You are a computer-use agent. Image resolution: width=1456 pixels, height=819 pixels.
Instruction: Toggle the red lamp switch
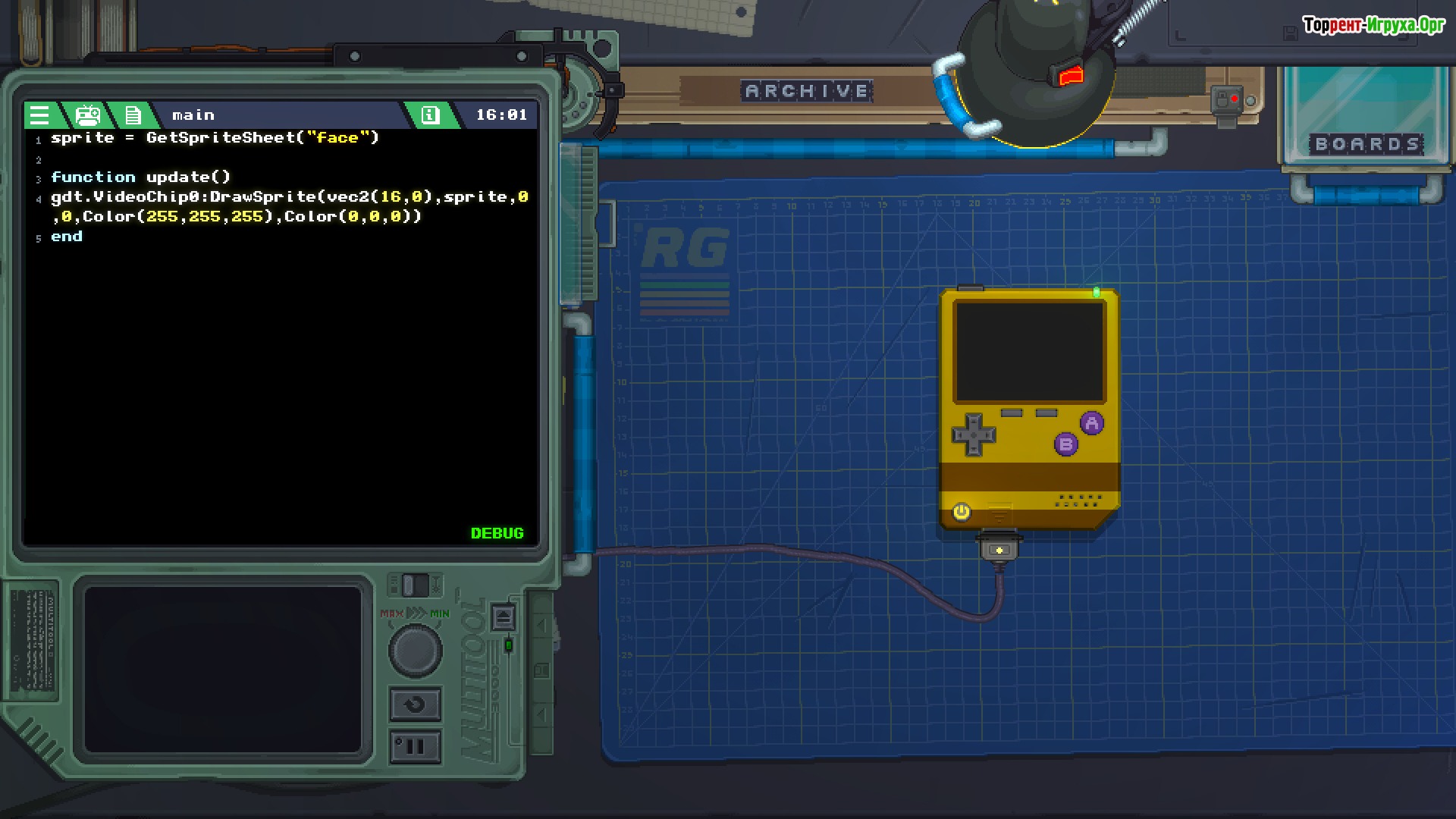[1071, 76]
